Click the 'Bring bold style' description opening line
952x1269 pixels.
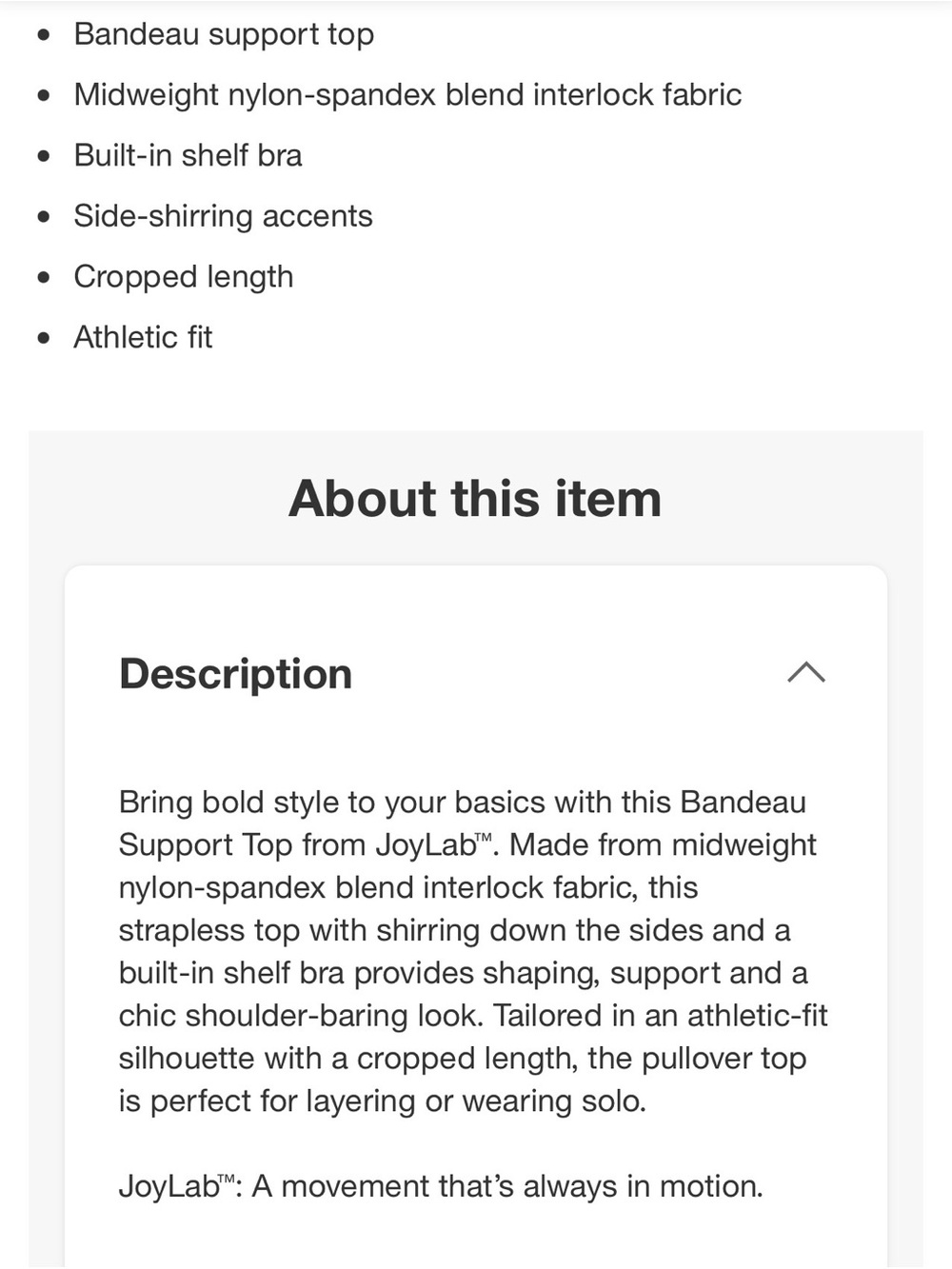pos(463,803)
